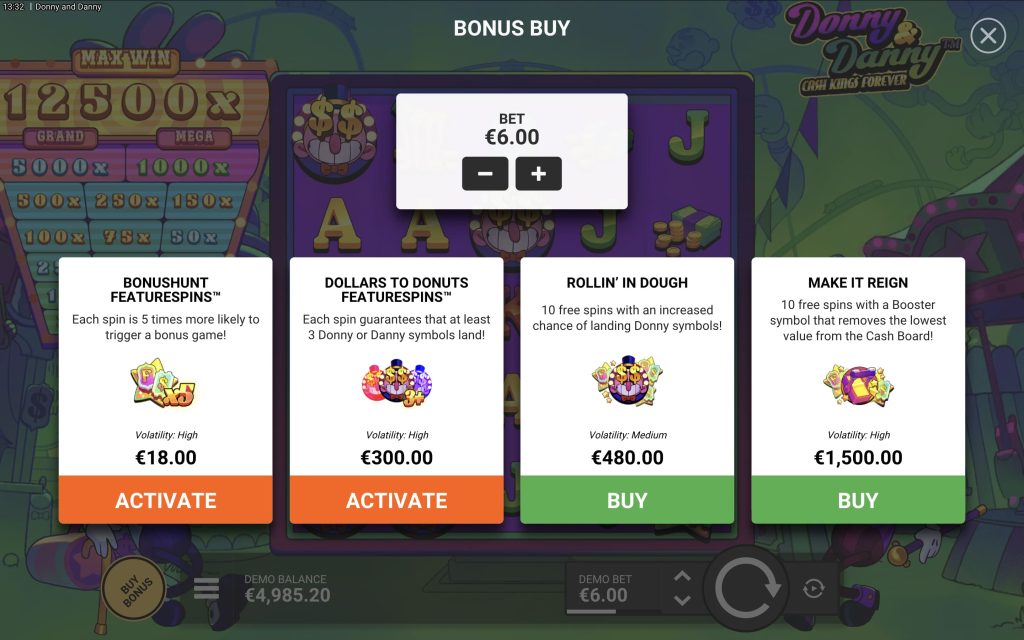The image size is (1024, 640).
Task: Raise demo bet with the up chevron
Action: point(682,577)
